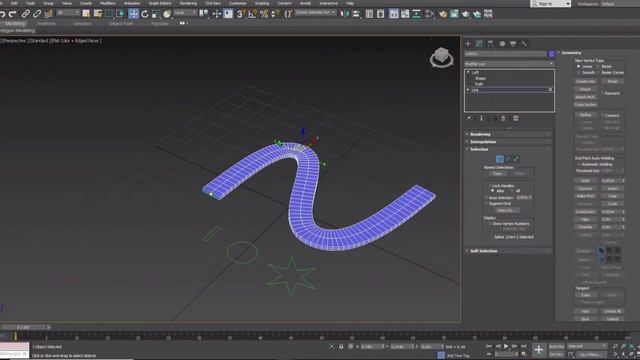Image resolution: width=640 pixels, height=360 pixels.
Task: Click the Undo arrow icon
Action: pyautogui.click(x=2, y=14)
